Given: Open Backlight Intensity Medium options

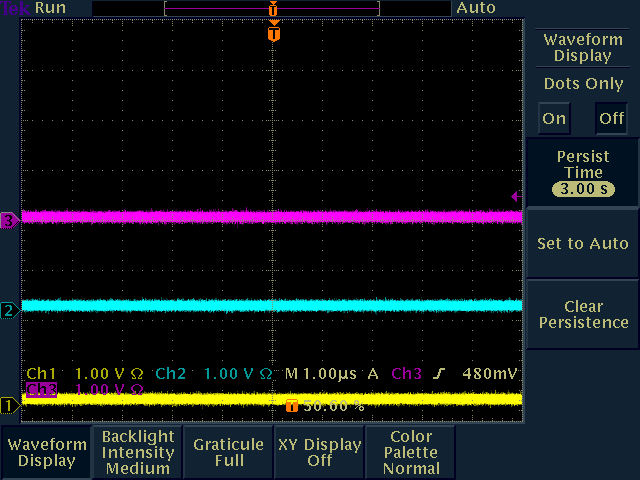Looking at the screenshot, I should 138,452.
